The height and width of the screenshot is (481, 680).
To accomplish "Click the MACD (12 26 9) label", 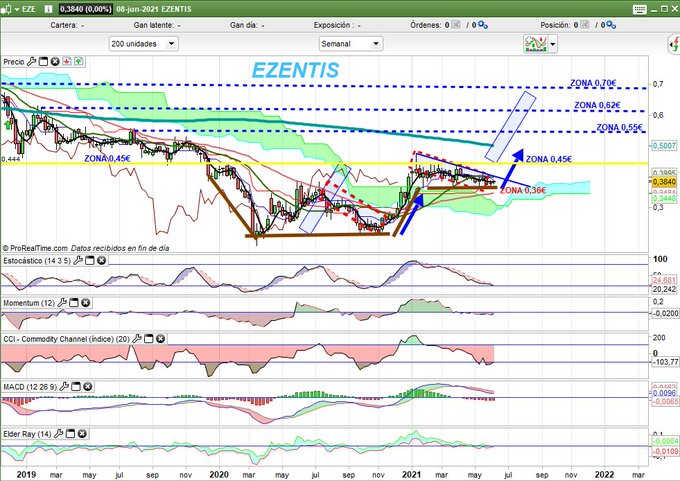I will point(30,386).
